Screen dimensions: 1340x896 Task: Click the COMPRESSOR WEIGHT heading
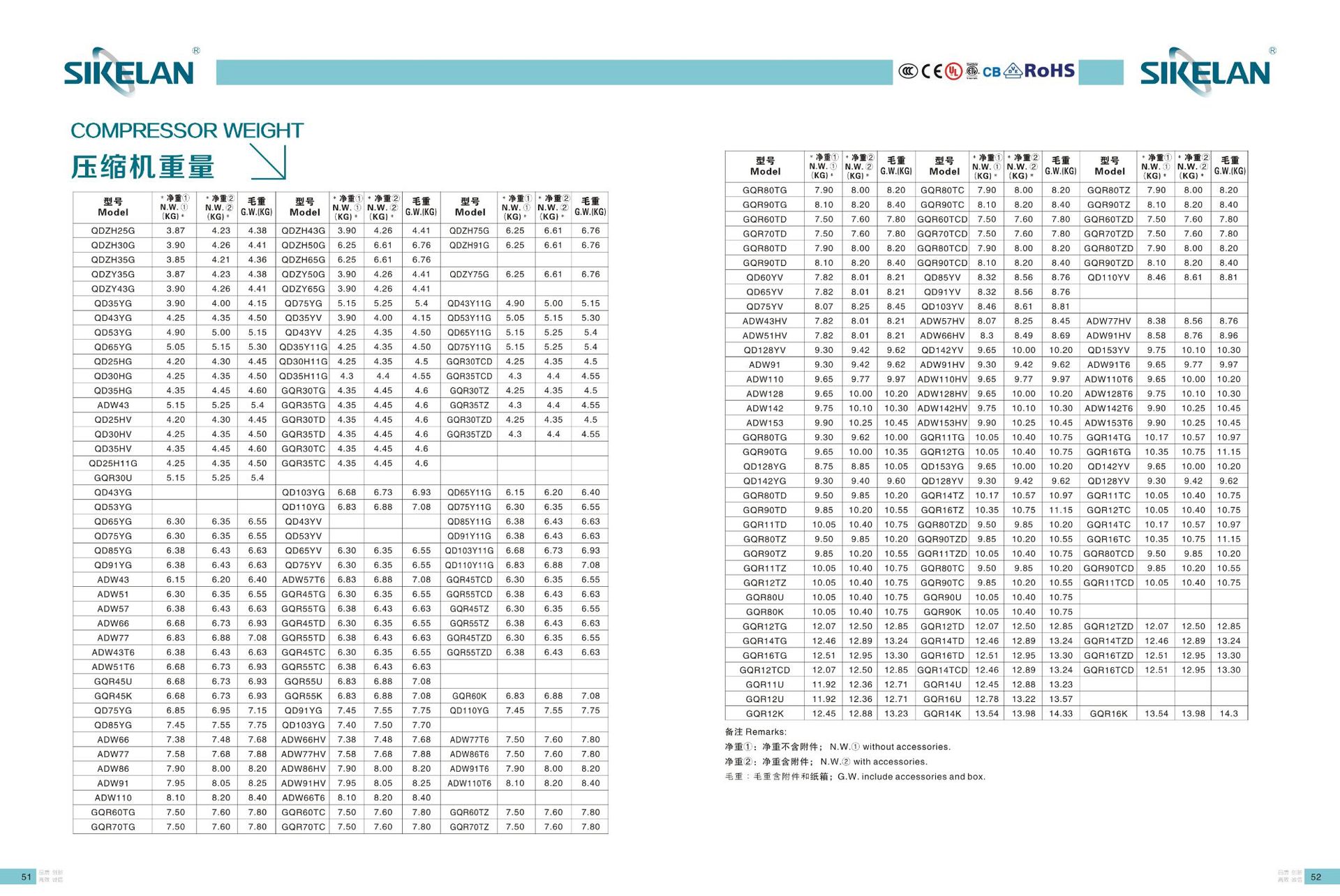[187, 130]
